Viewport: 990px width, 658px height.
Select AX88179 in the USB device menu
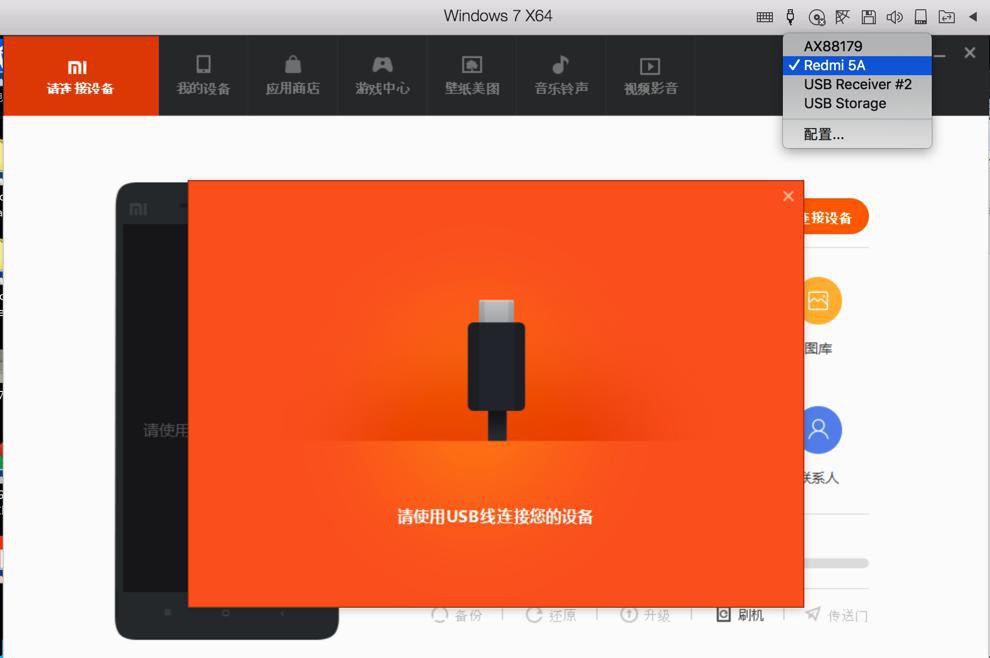(x=857, y=46)
